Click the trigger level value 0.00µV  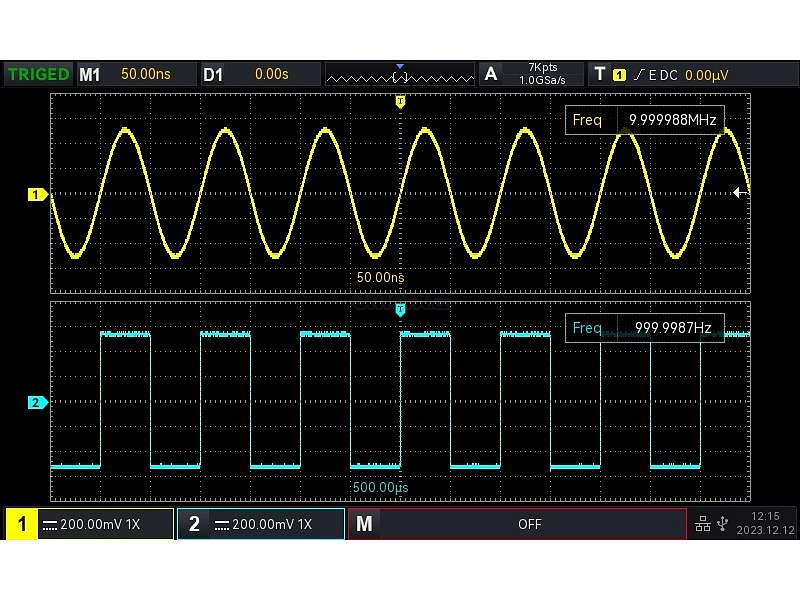(x=706, y=74)
